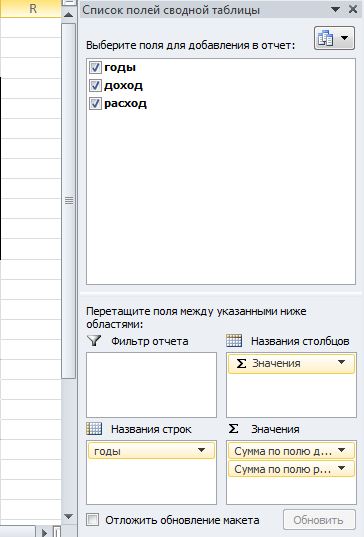Uncheck the расход field checkbox

coord(95,103)
